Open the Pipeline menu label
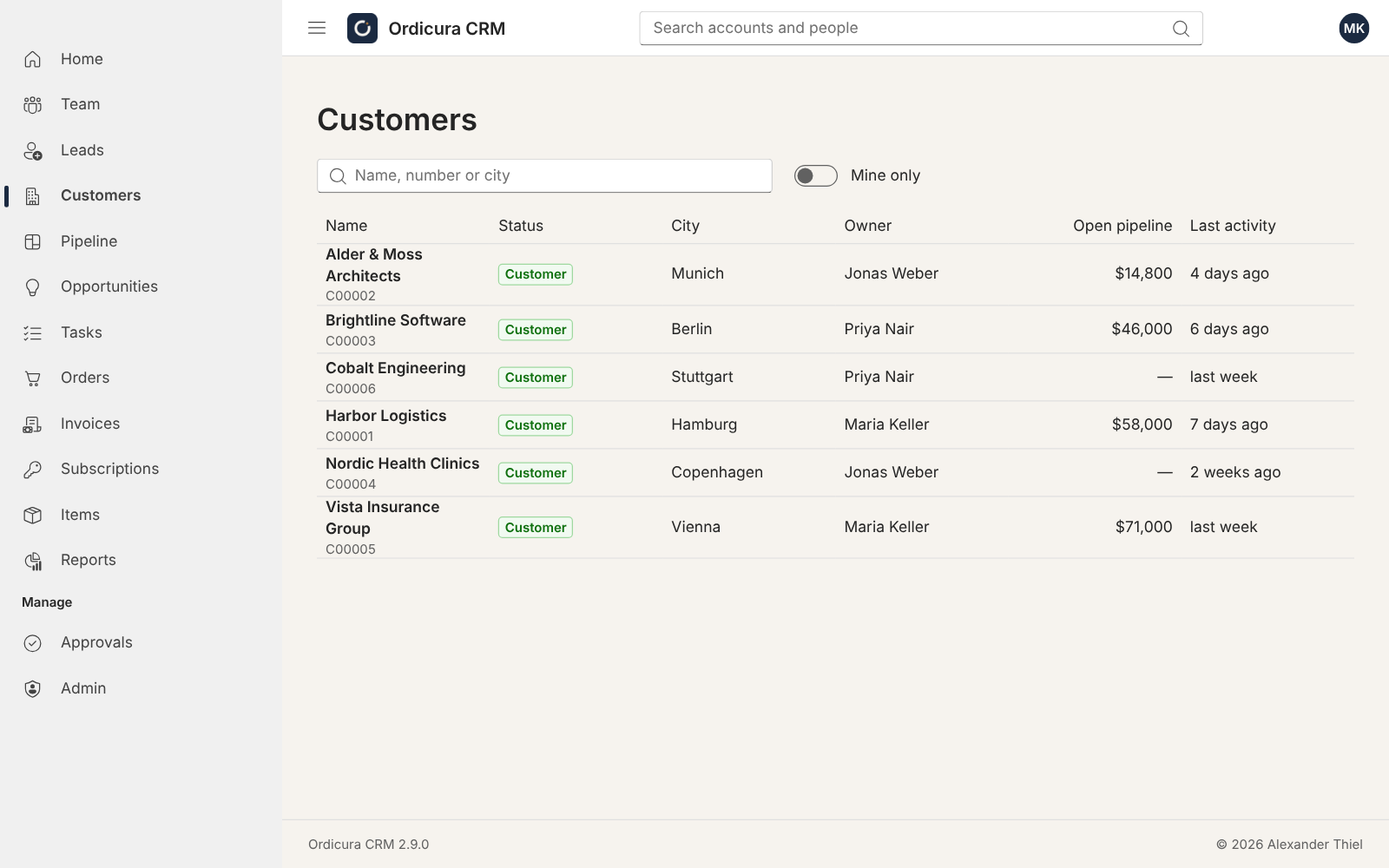Viewport: 1389px width, 868px height. [x=89, y=241]
